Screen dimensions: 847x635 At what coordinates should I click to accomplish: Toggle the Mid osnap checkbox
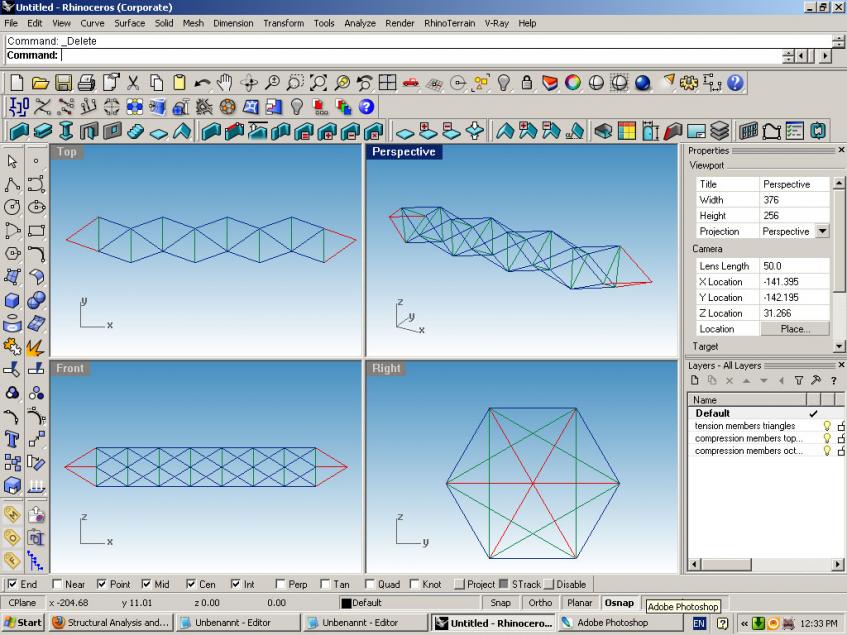click(146, 584)
